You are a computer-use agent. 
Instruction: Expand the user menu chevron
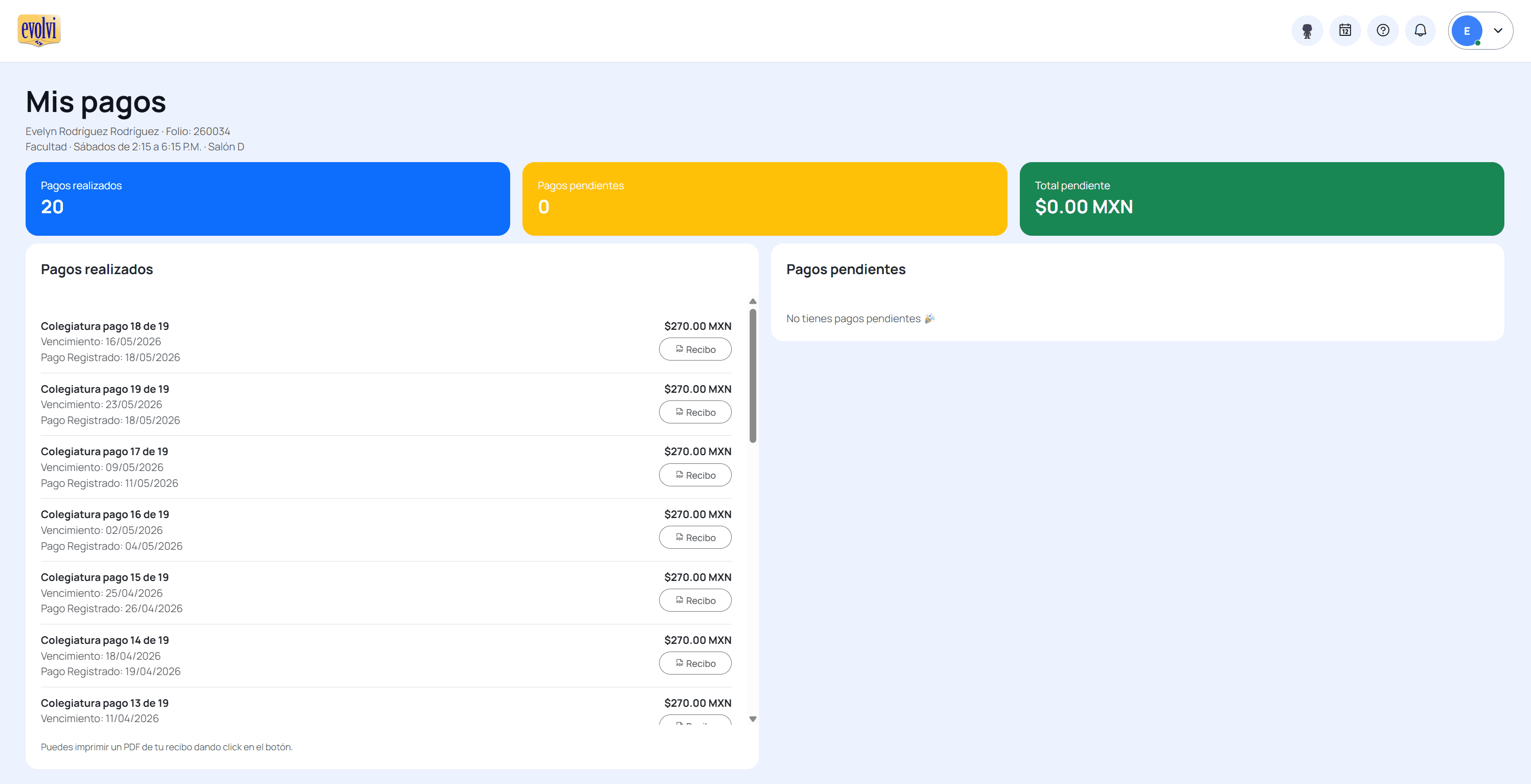pos(1498,31)
